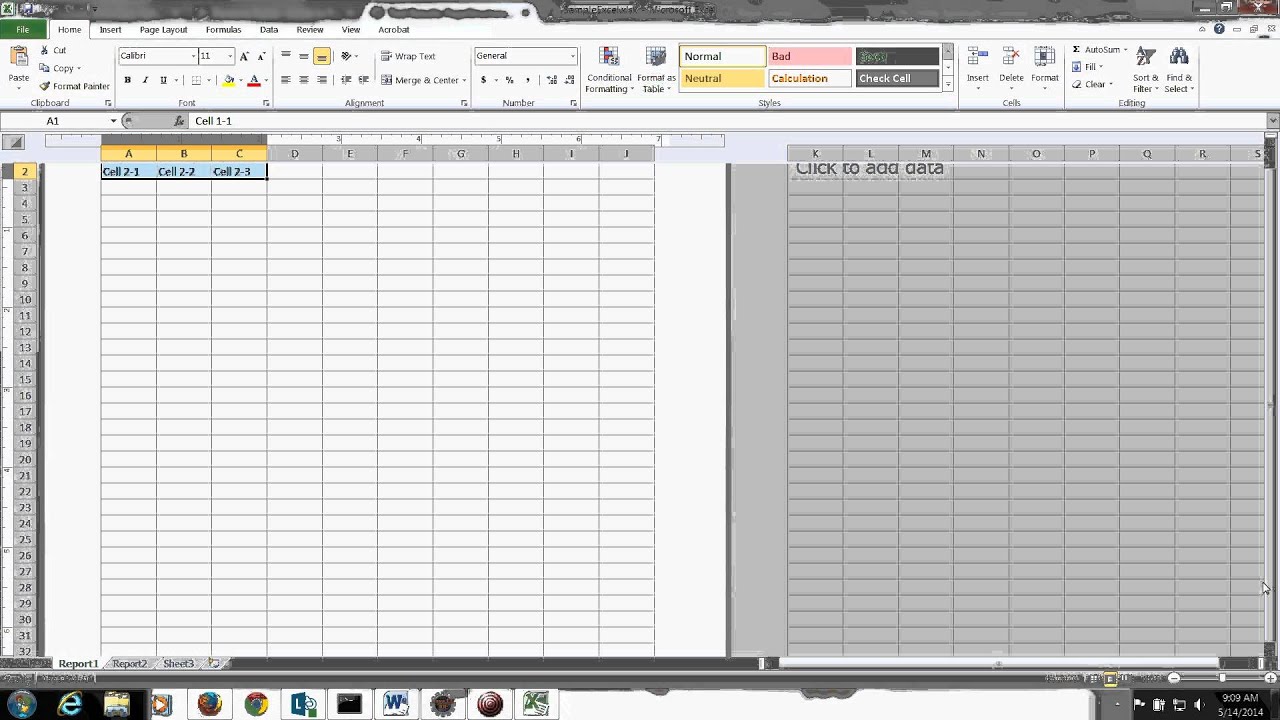Toggle bold formatting
This screenshot has height=720, width=1280.
point(127,80)
